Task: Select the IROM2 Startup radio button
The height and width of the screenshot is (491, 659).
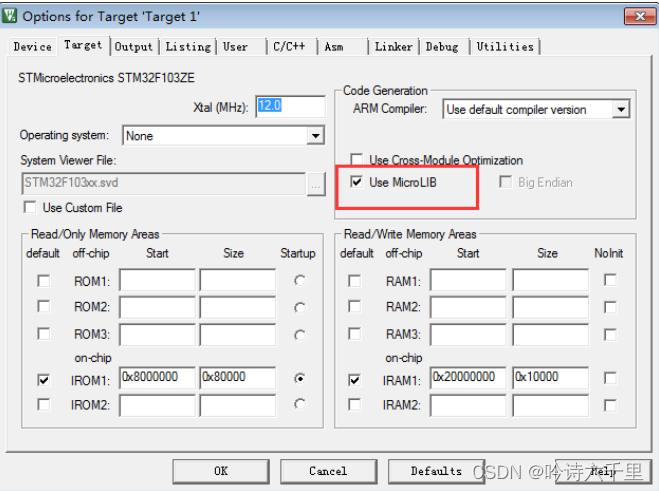Action: [x=300, y=404]
